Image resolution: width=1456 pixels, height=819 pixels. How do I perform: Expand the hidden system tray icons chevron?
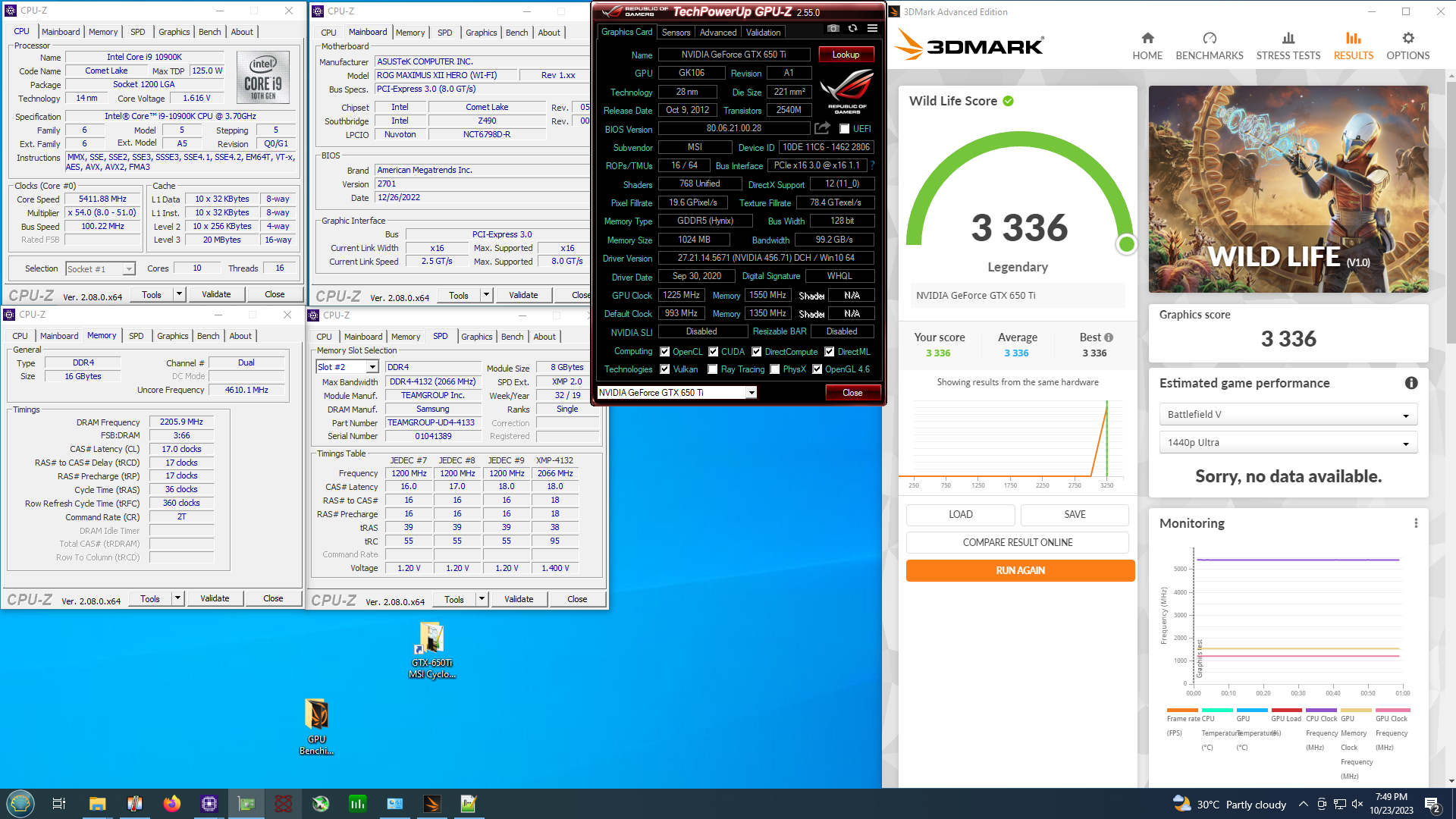coord(1303,804)
